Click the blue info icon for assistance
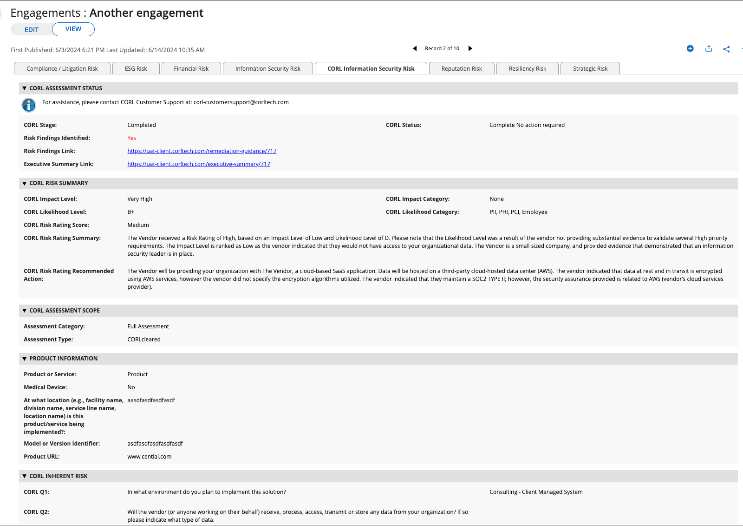 (x=28, y=105)
